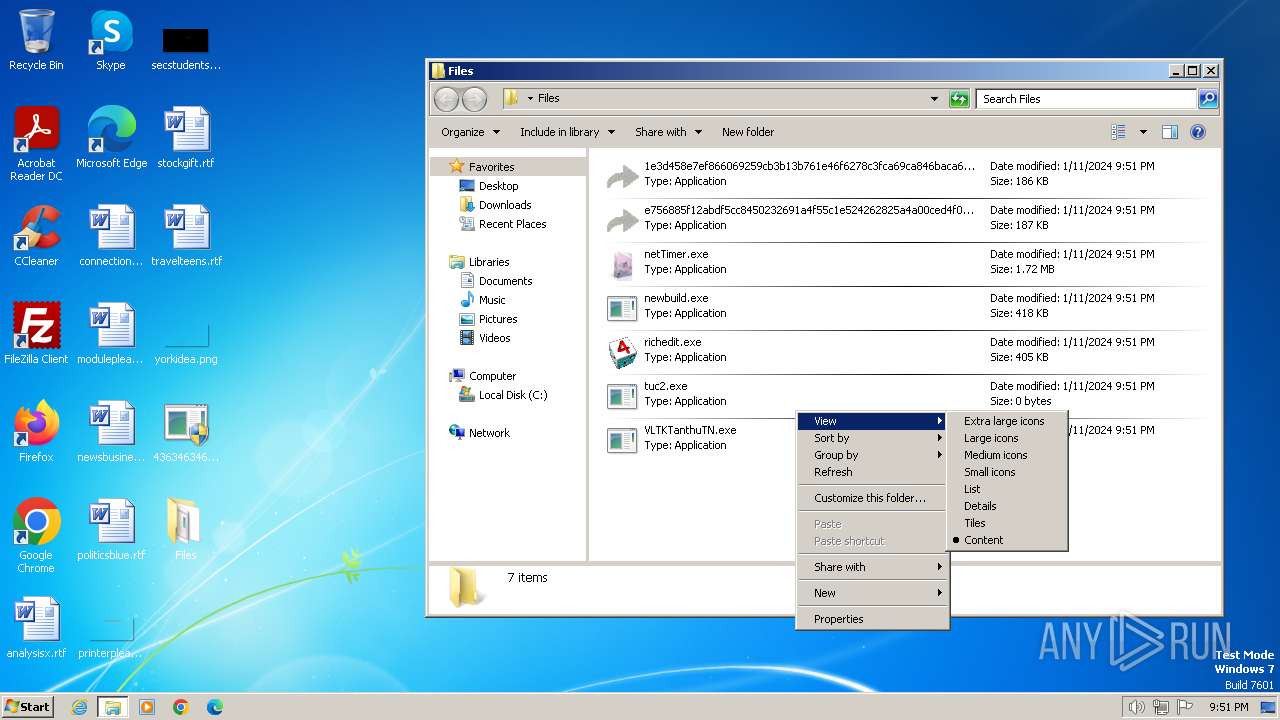Open Google Chrome desktop shortcut
Viewport: 1280px width, 720px height.
click(x=36, y=536)
